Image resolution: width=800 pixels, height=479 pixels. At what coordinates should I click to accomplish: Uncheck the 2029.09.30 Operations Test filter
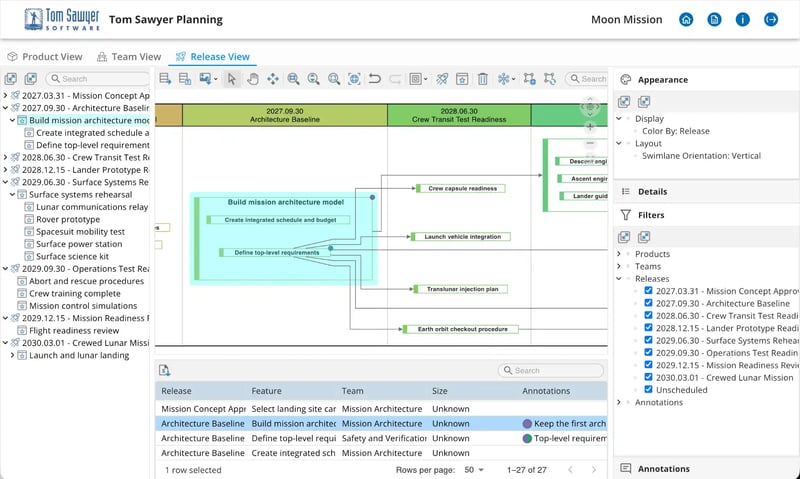[648, 352]
